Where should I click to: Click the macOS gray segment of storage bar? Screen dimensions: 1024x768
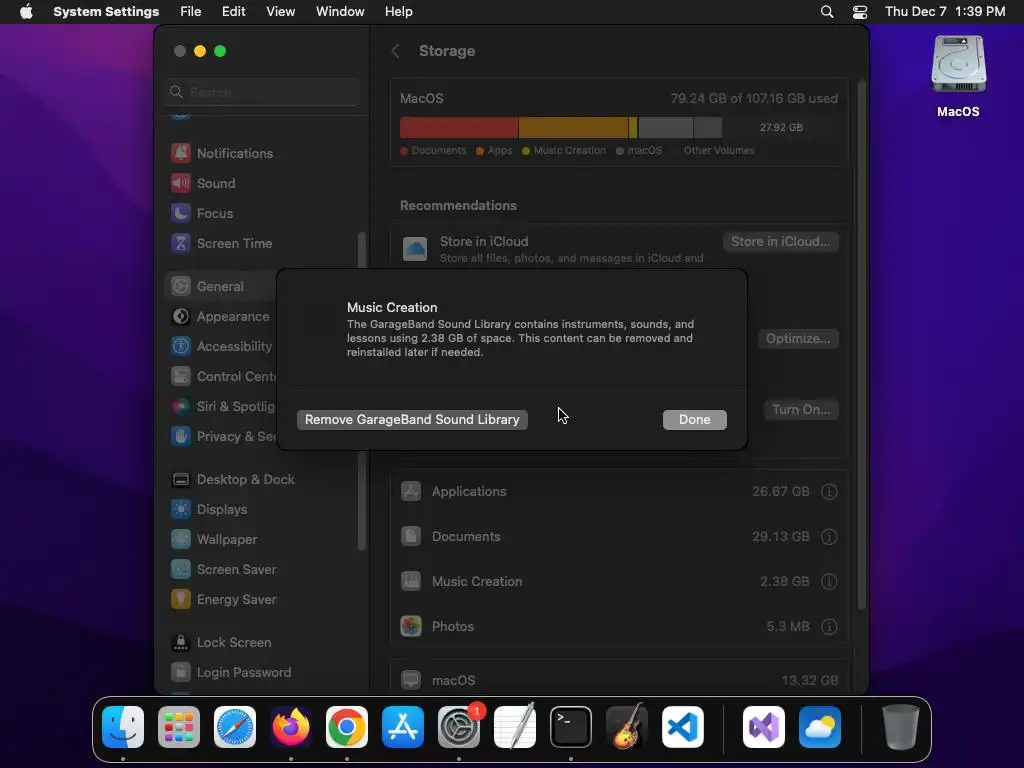(665, 127)
